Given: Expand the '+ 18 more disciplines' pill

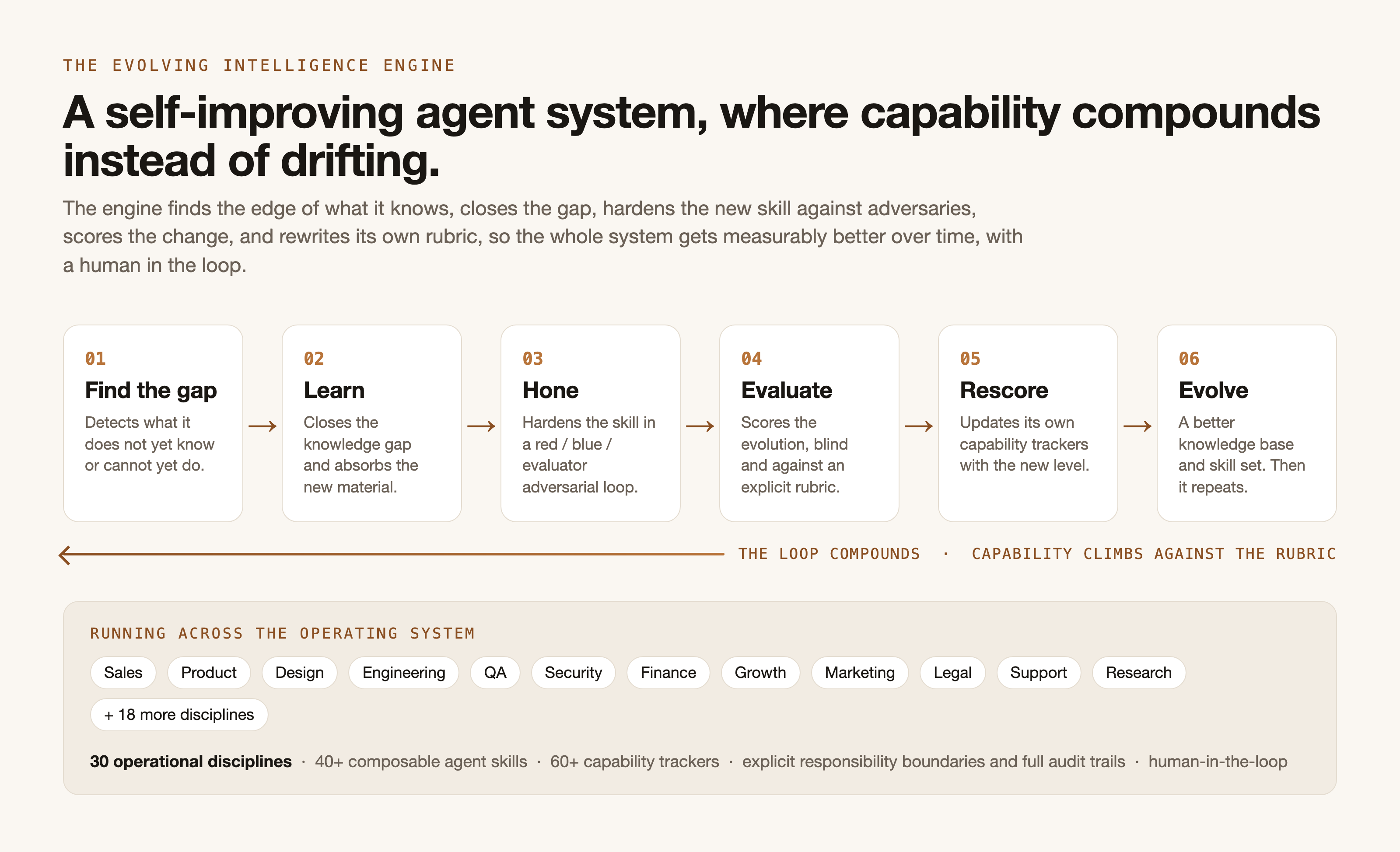Looking at the screenshot, I should tap(179, 715).
